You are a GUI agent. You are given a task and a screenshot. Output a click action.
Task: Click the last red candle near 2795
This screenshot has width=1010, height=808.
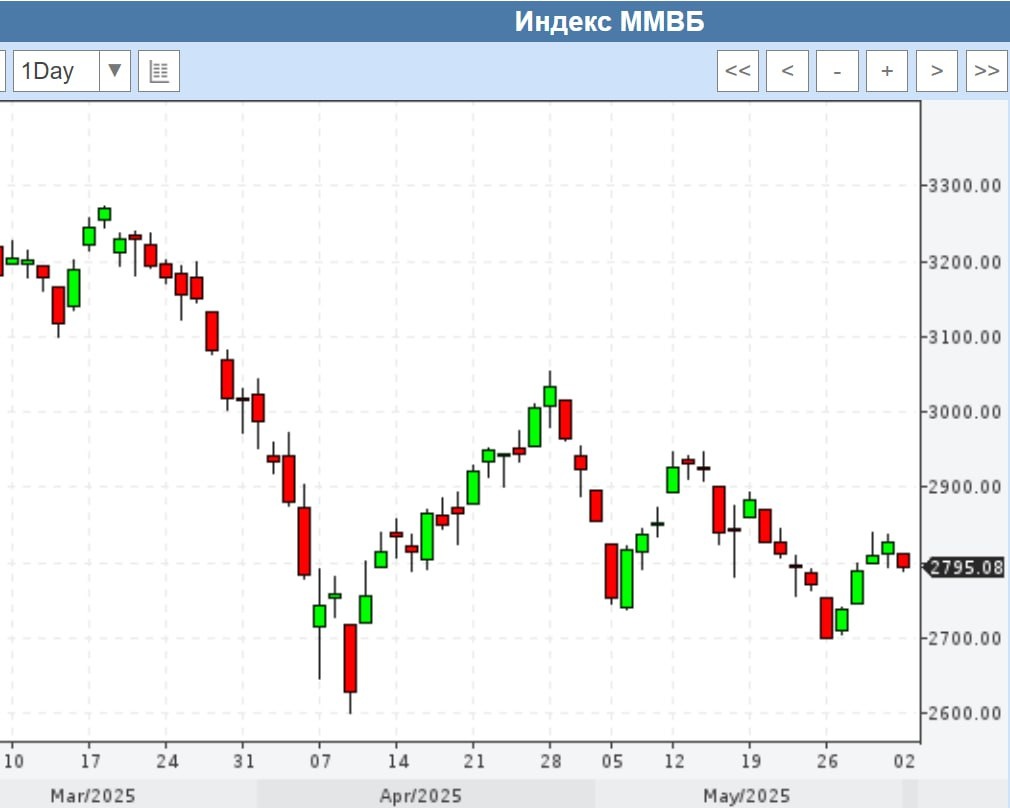tap(904, 561)
